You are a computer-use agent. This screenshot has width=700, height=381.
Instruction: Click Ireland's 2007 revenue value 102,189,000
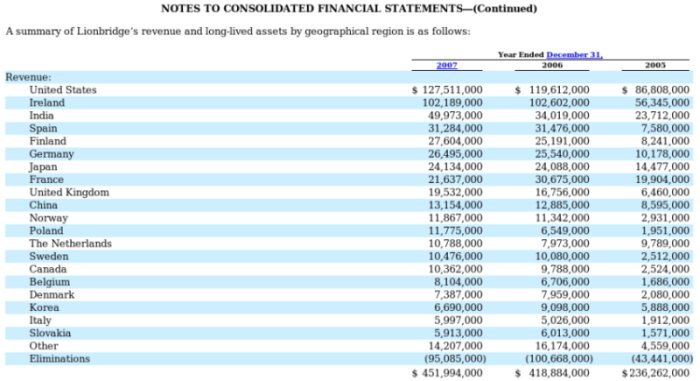[x=452, y=103]
